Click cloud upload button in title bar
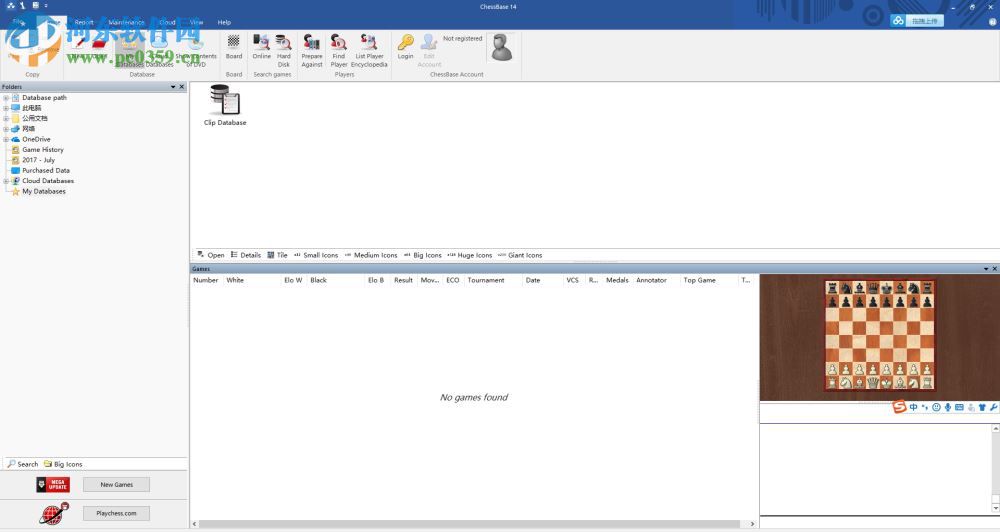The height and width of the screenshot is (532, 1000). point(916,21)
